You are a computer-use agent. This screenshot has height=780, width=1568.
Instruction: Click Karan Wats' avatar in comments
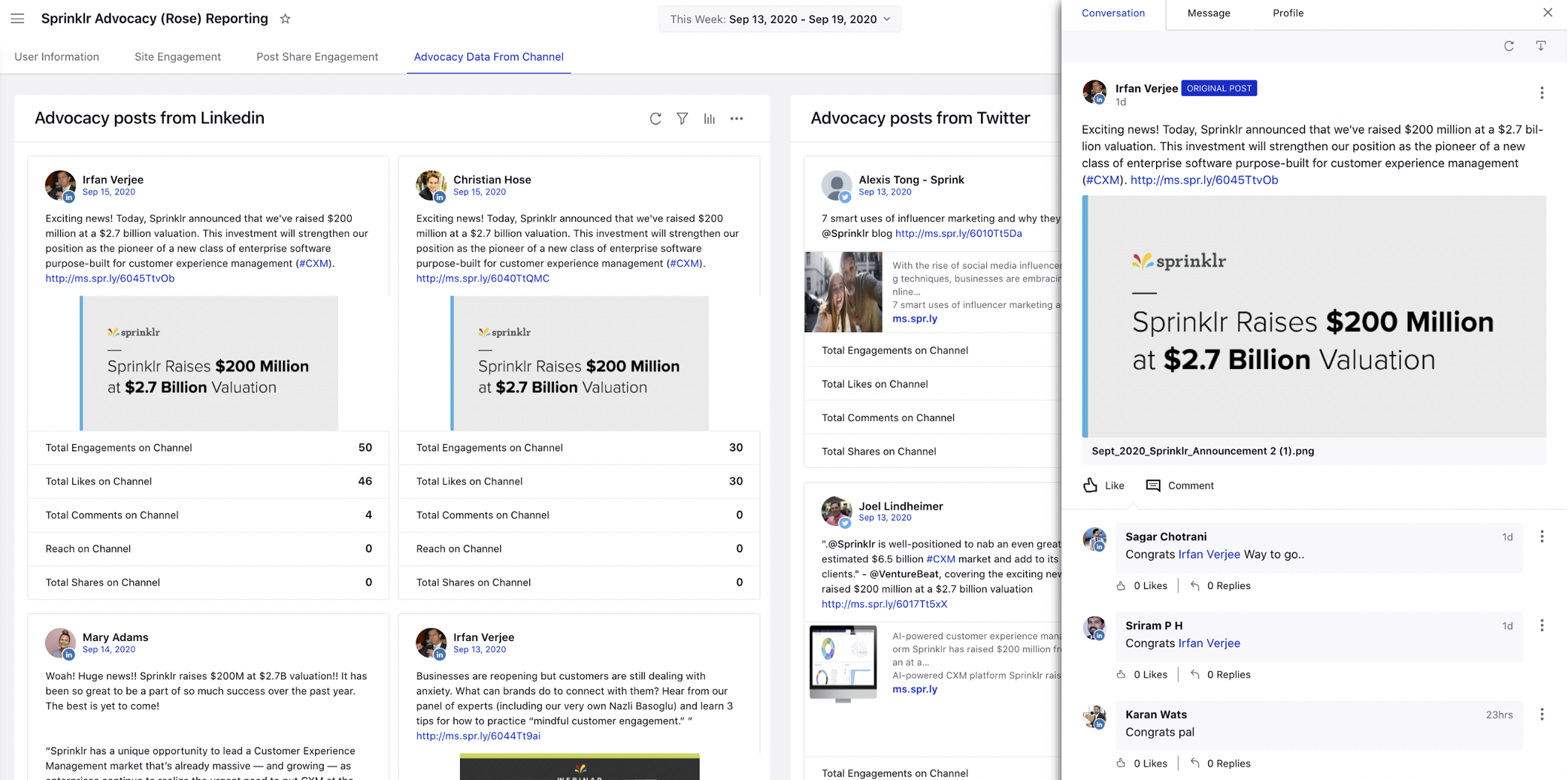(x=1094, y=717)
